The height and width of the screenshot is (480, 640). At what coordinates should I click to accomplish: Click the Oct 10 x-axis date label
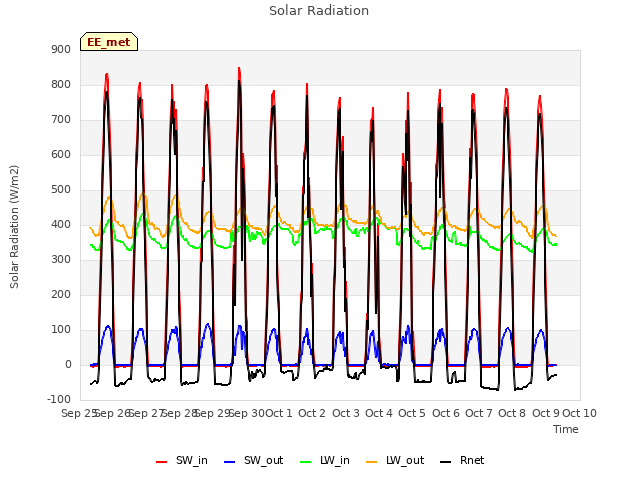tap(580, 413)
